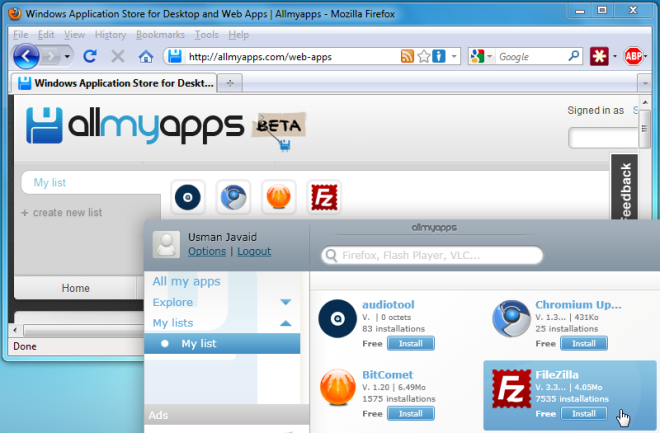Screen dimensions: 660x433
Task: Open the File menu
Action: 21,35
